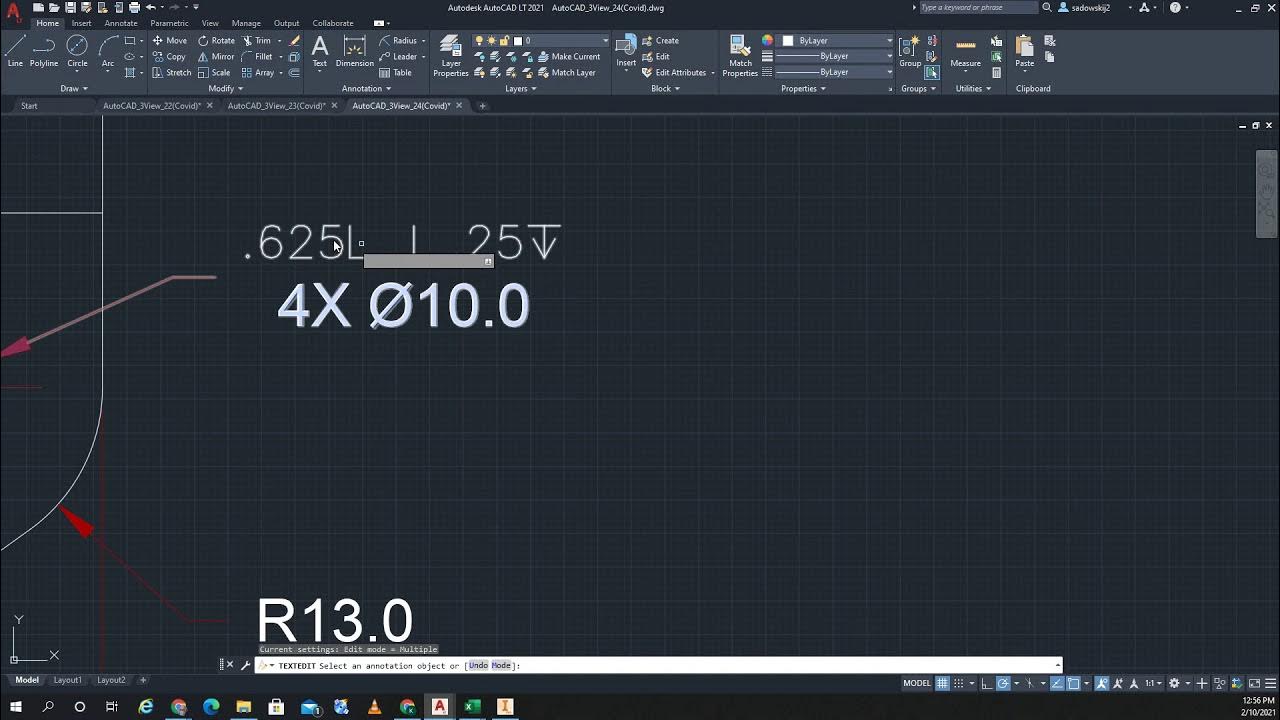Click the Save icon in quick access toolbar
Image resolution: width=1280 pixels, height=720 pixels.
point(70,7)
